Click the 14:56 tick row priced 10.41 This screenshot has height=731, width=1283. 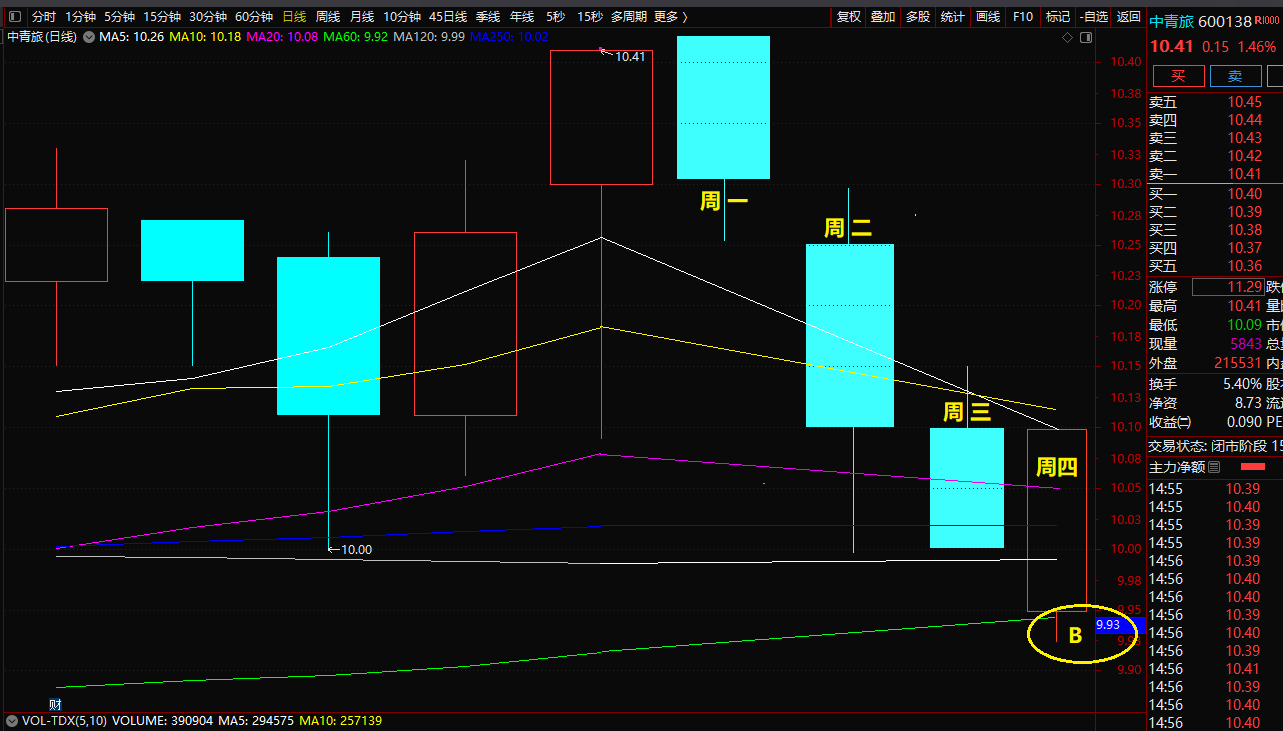tap(1214, 669)
